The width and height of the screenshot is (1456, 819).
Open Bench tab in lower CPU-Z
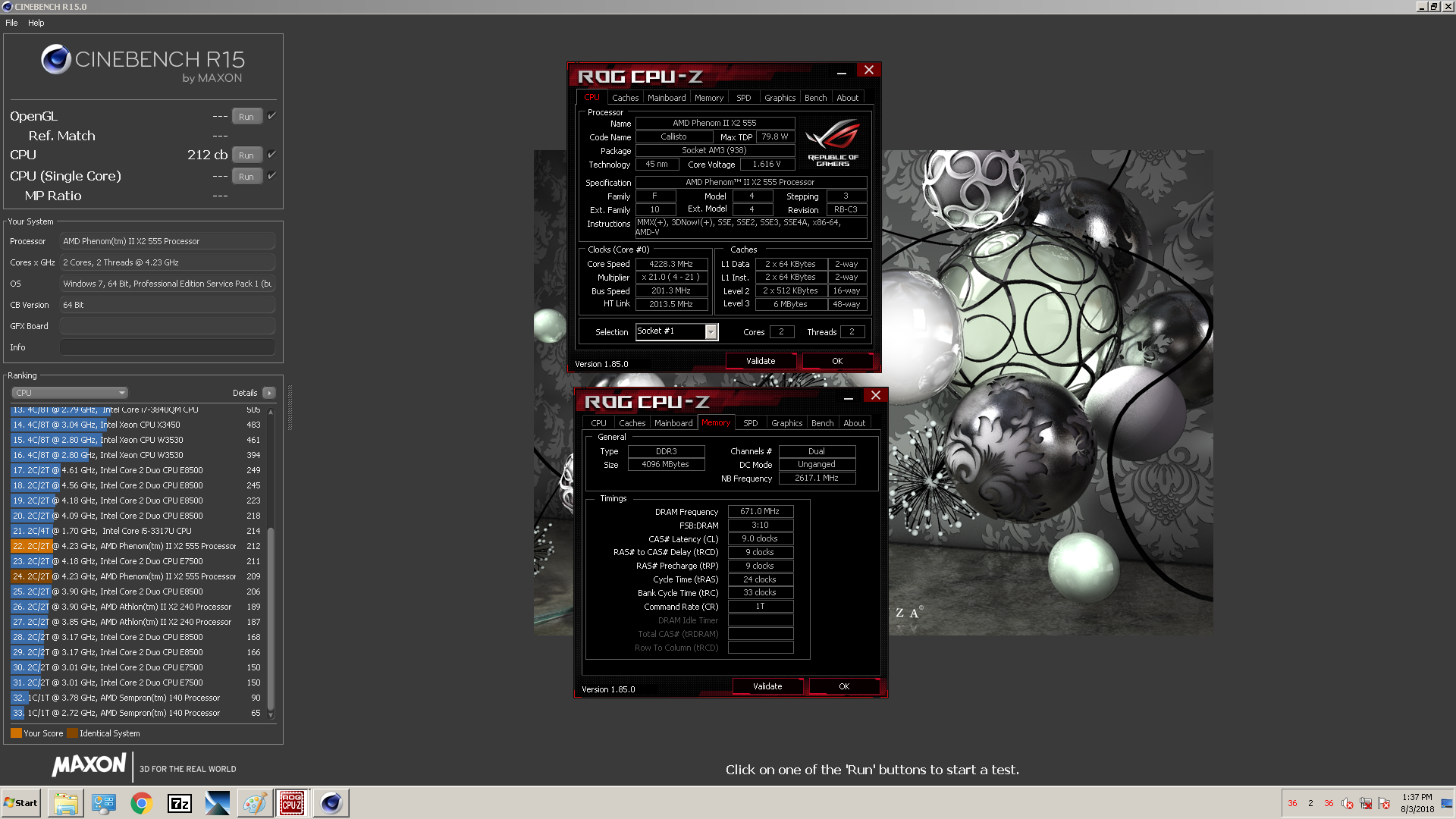[x=823, y=423]
